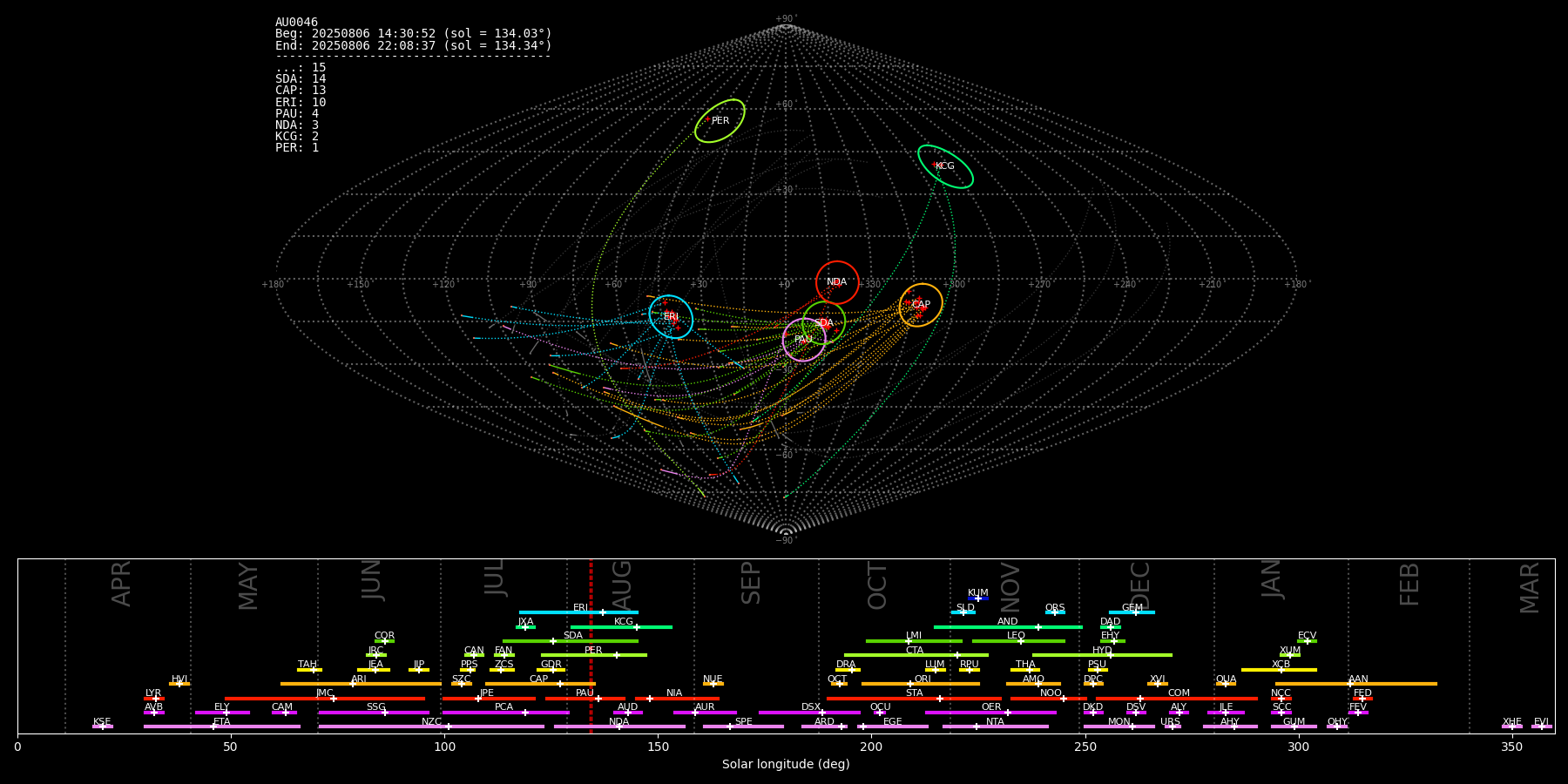Click the 'CAP: 13' count in the legend
1568x784 pixels.
tap(301, 91)
